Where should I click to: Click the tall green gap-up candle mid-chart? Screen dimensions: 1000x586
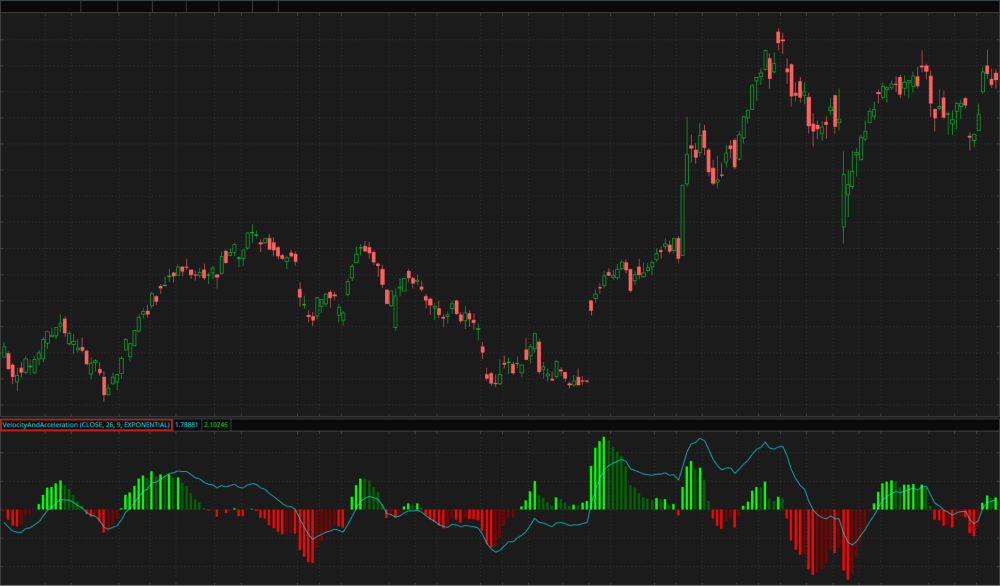(x=683, y=210)
